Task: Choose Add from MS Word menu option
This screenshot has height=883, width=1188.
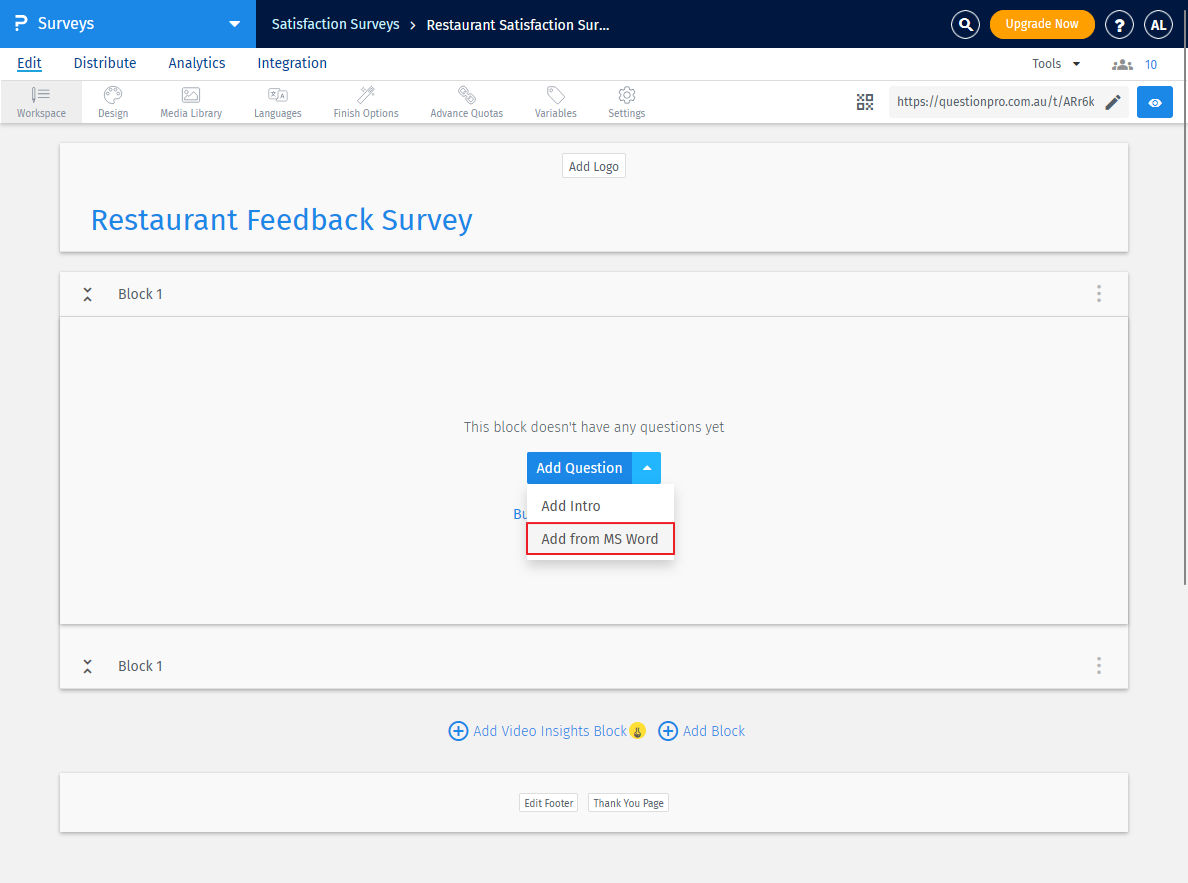Action: (x=600, y=538)
